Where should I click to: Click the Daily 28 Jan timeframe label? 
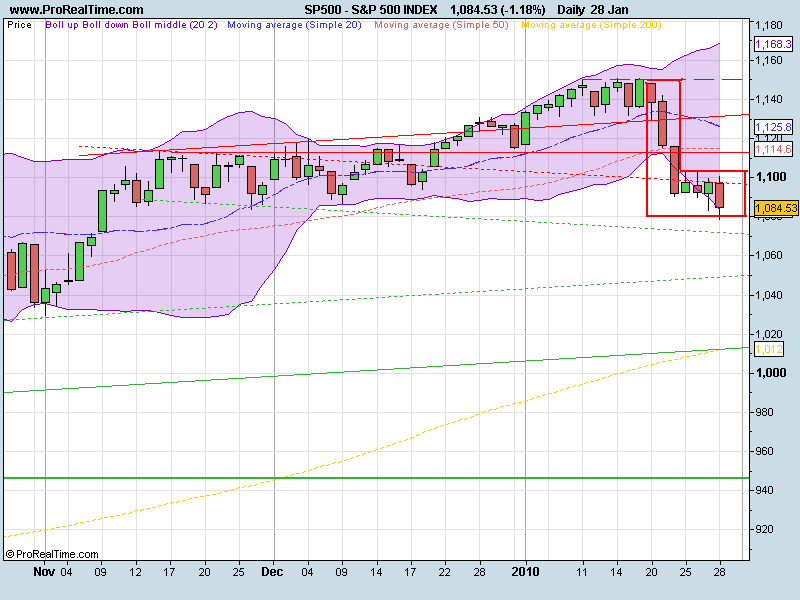[592, 9]
